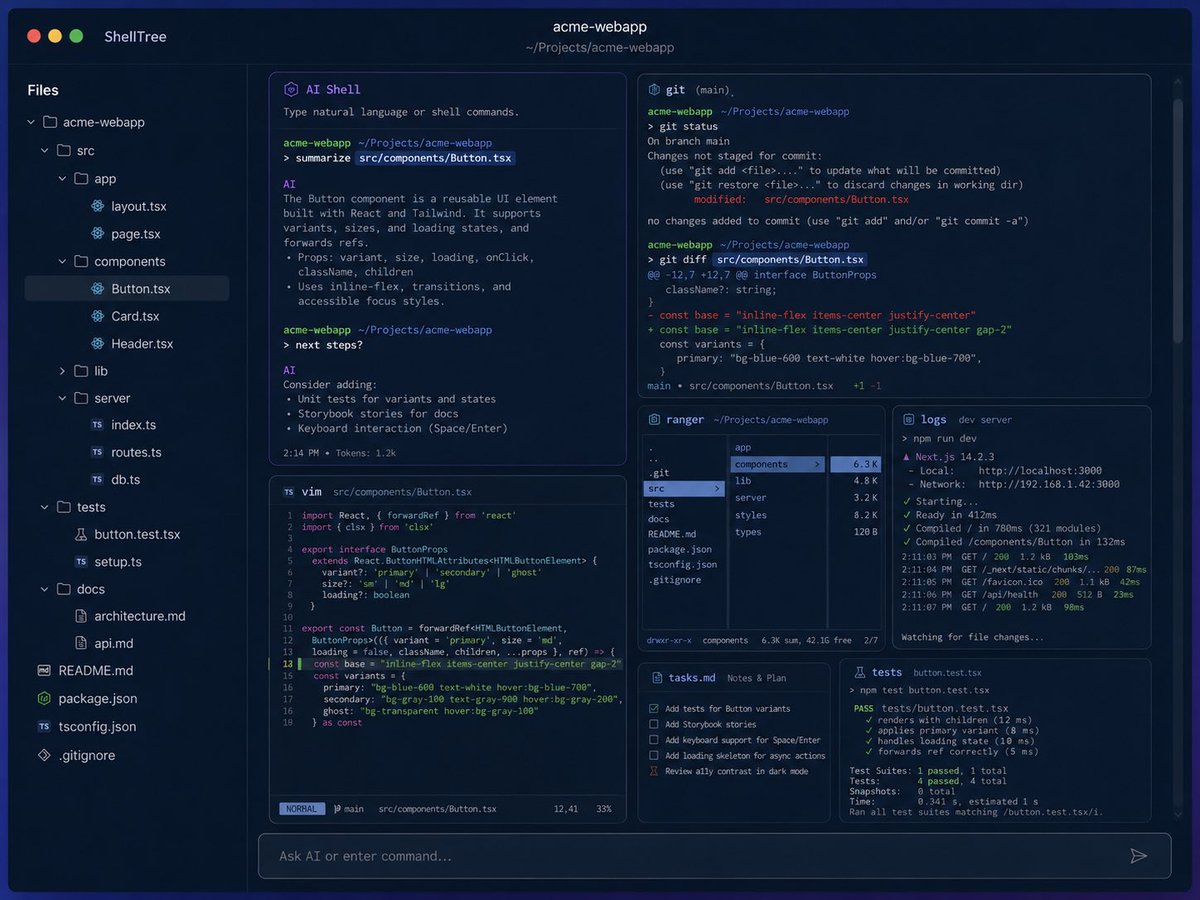Click git branch icon in vim status bar
Viewport: 1200px width, 900px height.
tap(338, 809)
